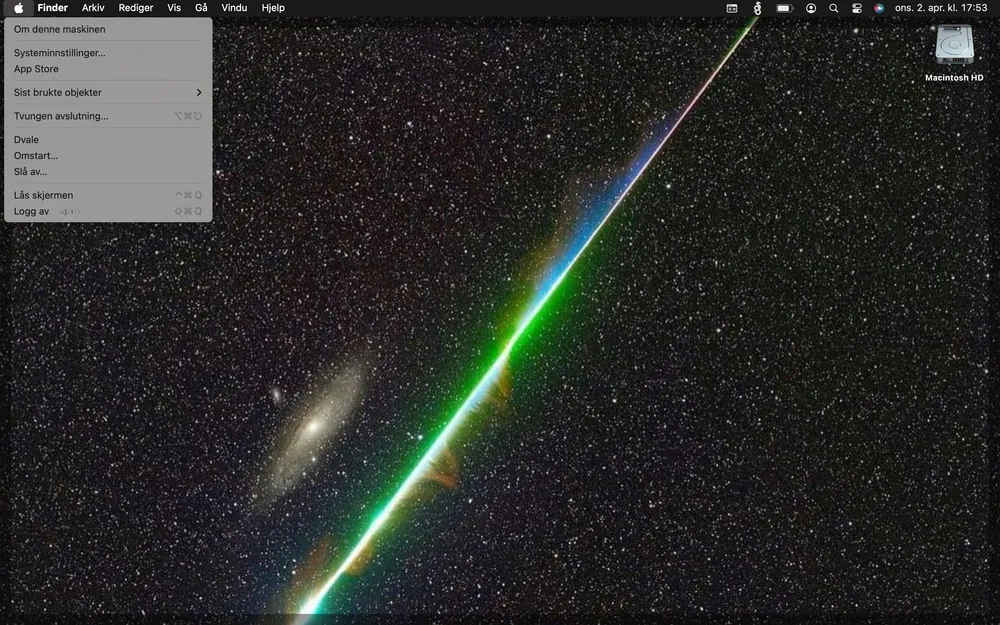
Task: Open the Arkiv menu
Action: pos(93,8)
